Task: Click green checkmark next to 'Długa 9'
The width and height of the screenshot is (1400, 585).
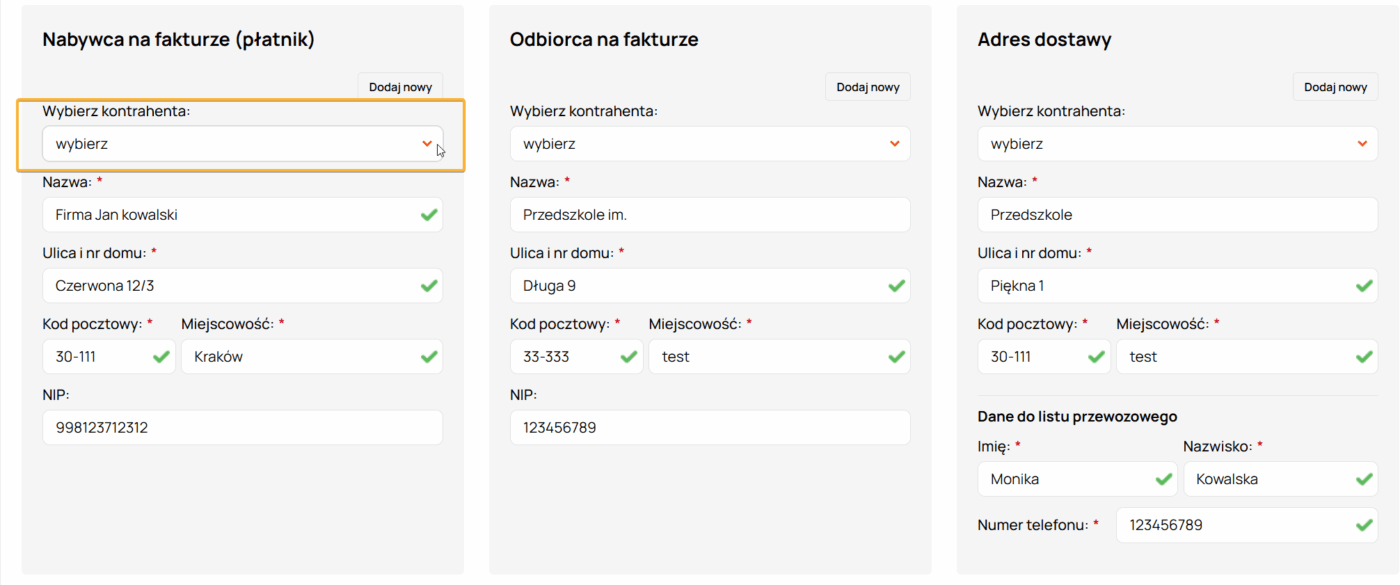Action: coord(897,286)
